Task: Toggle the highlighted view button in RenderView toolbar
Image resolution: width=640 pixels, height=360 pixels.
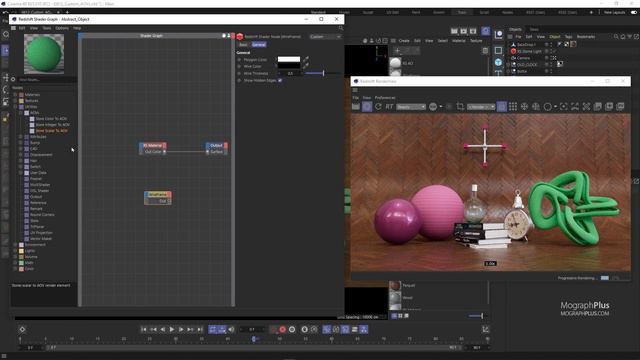Action: tap(502, 107)
